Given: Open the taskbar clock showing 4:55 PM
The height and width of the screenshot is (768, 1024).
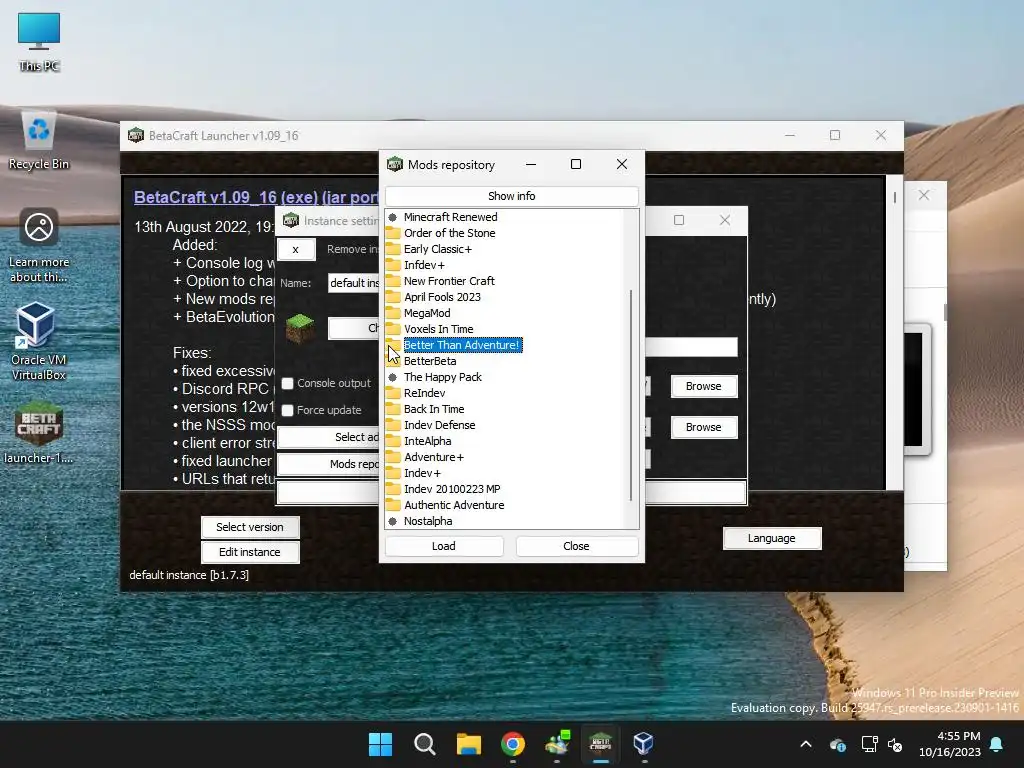Looking at the screenshot, I should tap(950, 744).
